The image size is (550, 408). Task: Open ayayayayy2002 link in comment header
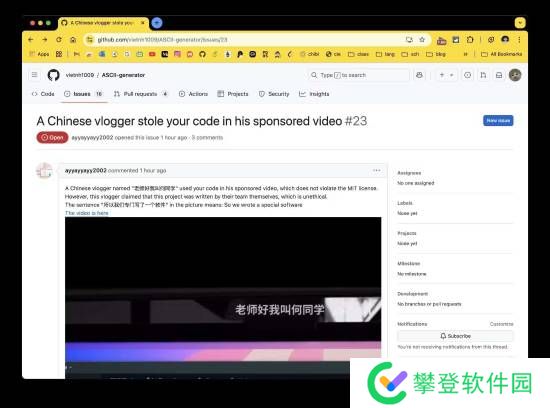[86, 170]
